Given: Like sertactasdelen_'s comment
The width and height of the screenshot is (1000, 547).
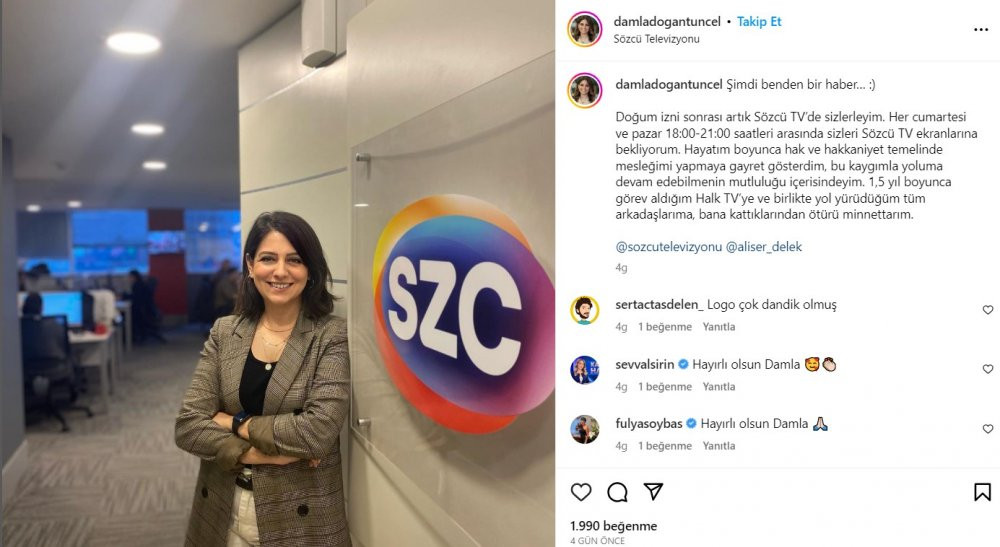Looking at the screenshot, I should 988,310.
